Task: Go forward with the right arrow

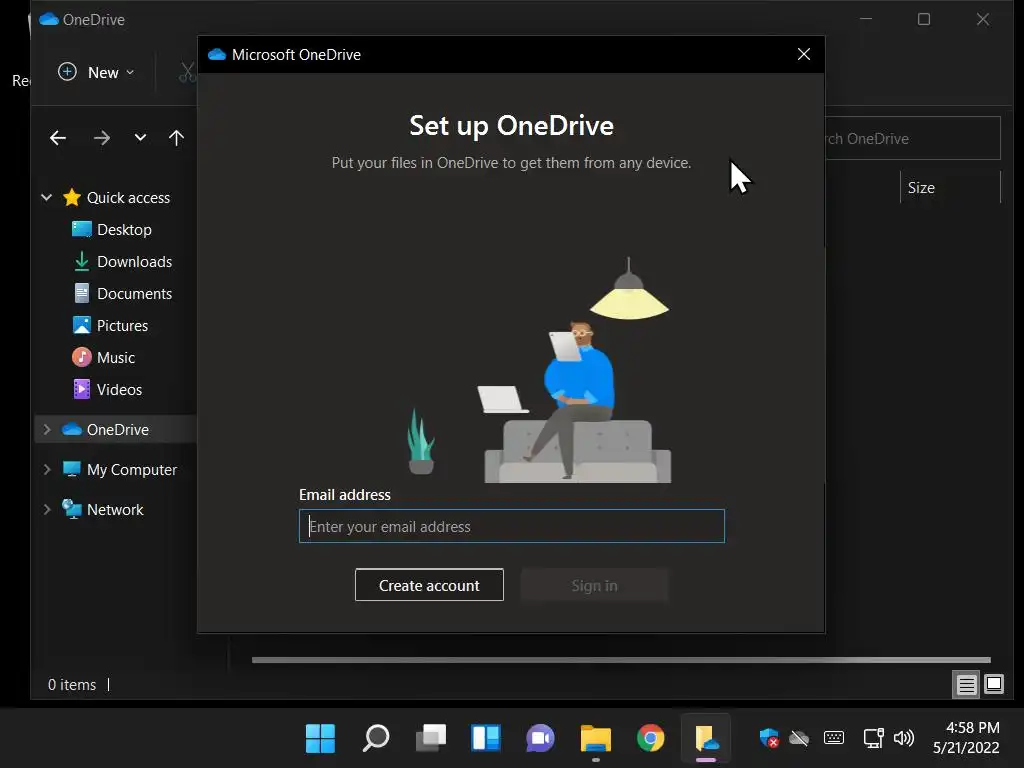Action: [102, 138]
